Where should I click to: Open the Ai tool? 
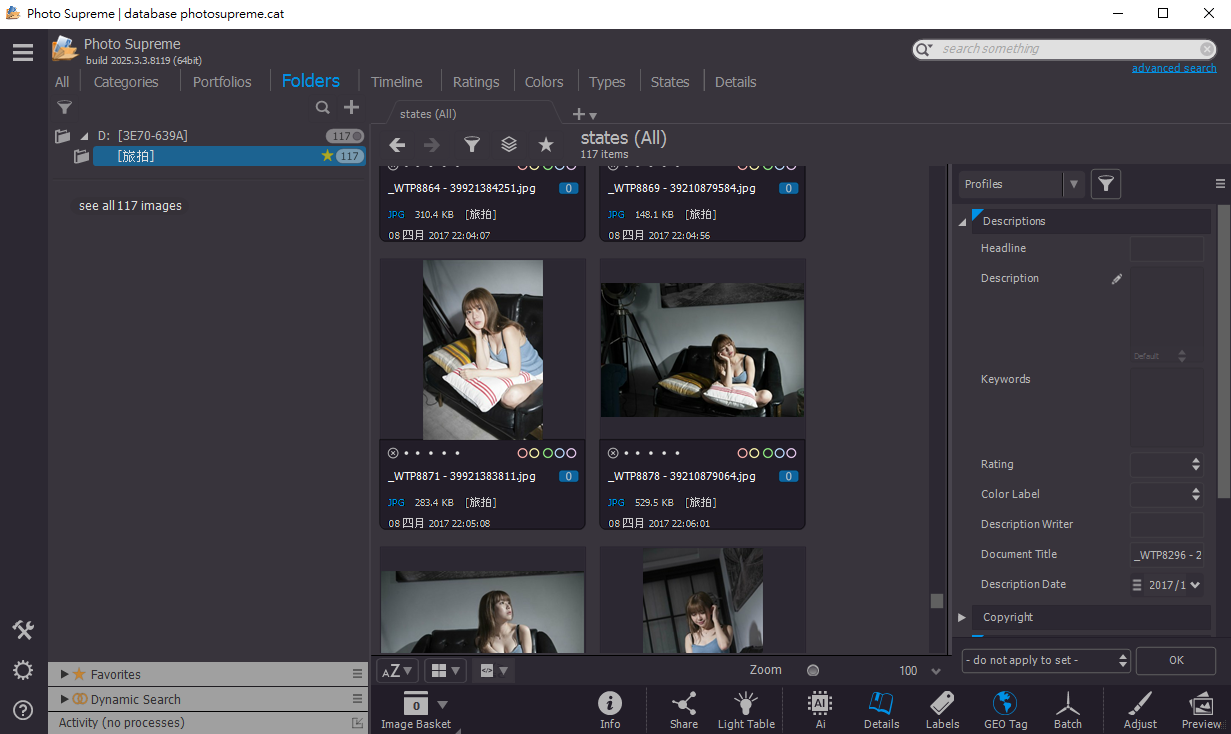click(x=820, y=709)
